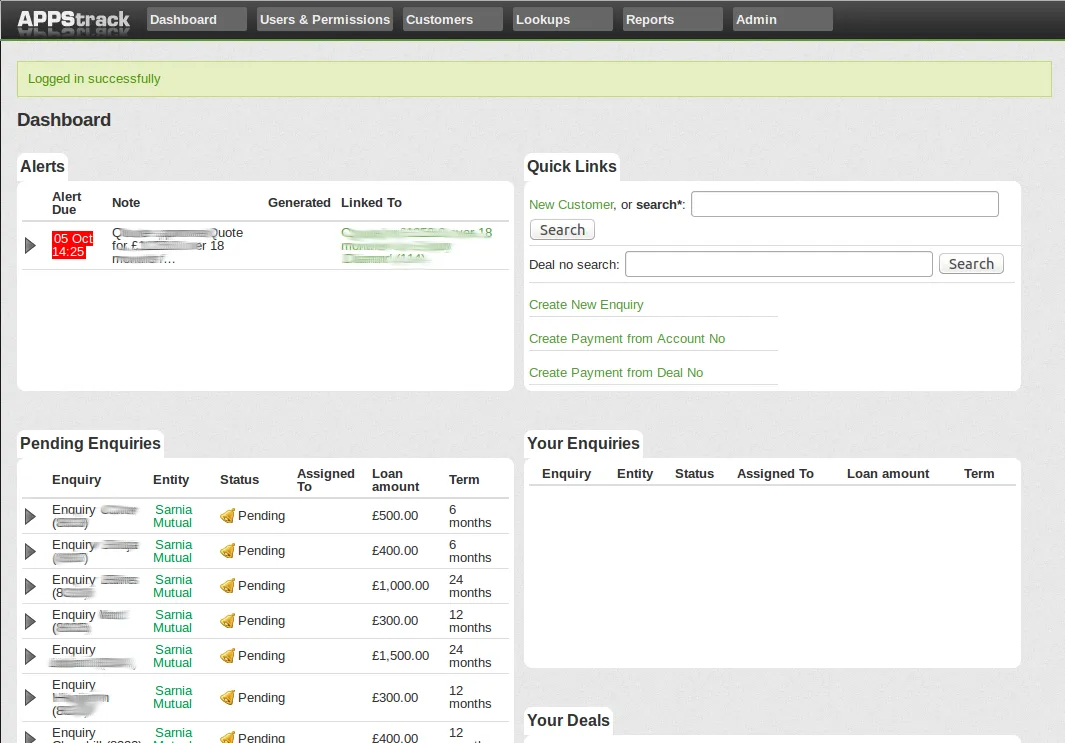
Task: Open Create Payment from Account No link
Action: [x=627, y=339]
